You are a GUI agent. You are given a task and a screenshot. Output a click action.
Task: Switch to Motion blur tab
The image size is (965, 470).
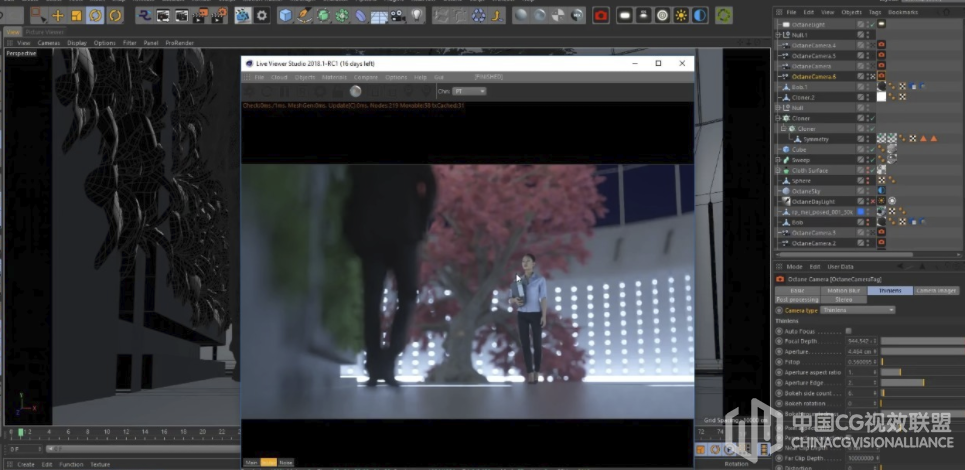[x=843, y=290]
